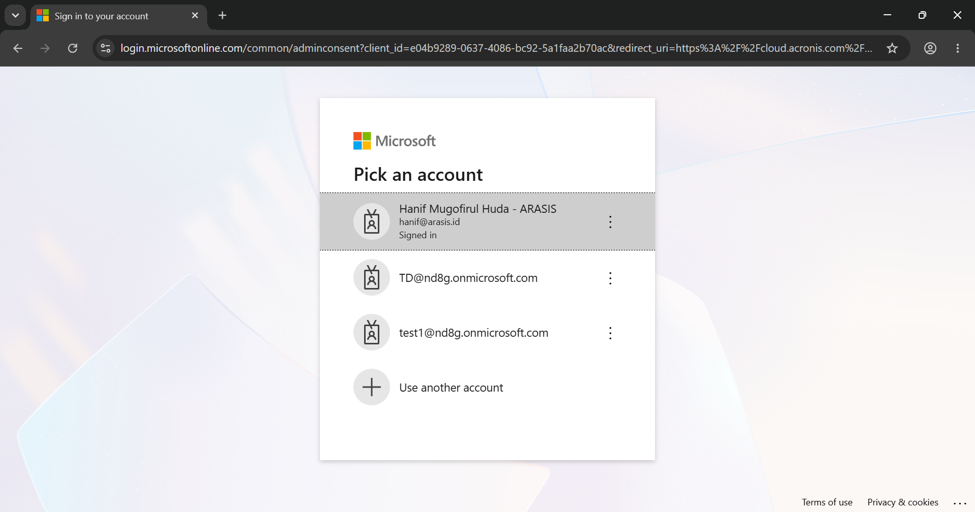975x512 pixels.
Task: Restore down the browser window
Action: coord(922,15)
